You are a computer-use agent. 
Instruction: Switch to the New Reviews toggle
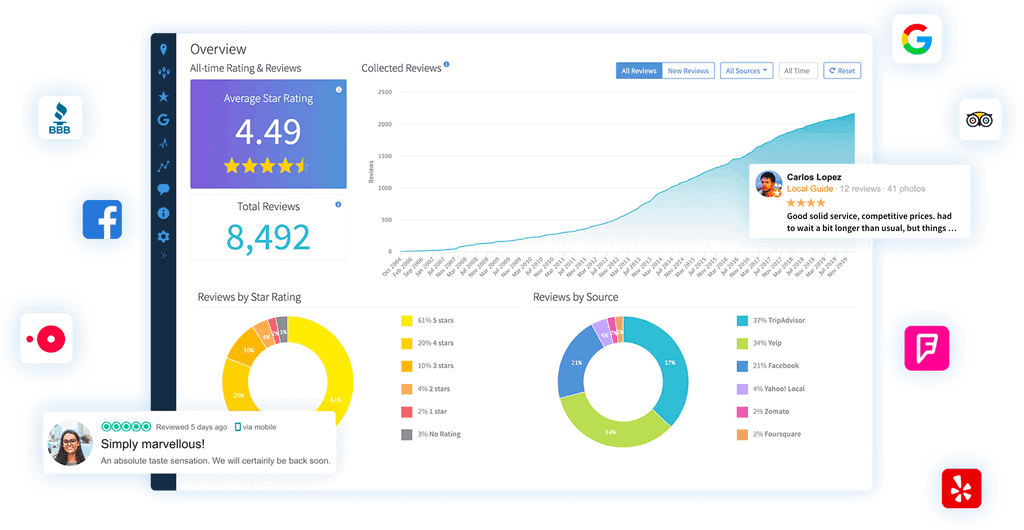coord(688,70)
